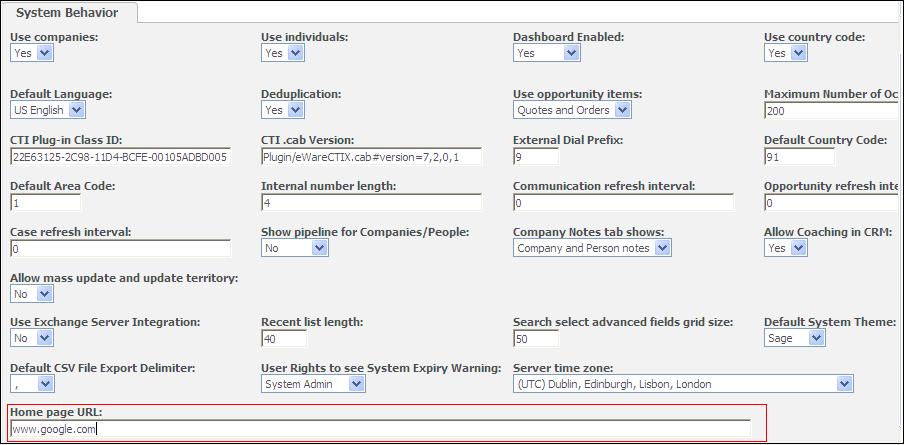Click the Default Area Code field
This screenshot has height=445, width=905.
click(46, 203)
